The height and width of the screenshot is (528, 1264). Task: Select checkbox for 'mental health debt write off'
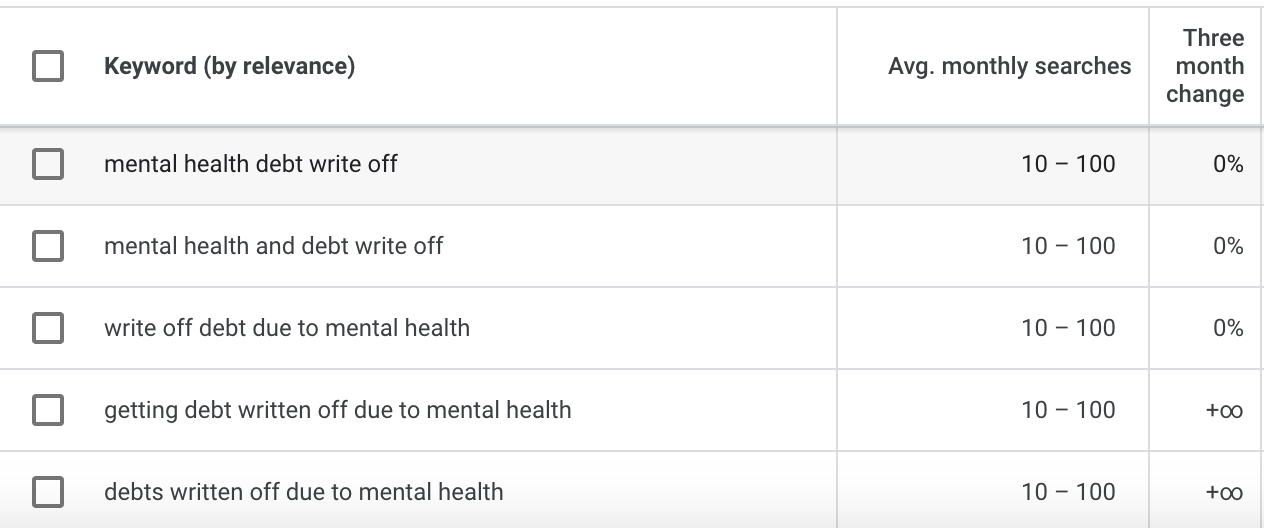point(48,164)
